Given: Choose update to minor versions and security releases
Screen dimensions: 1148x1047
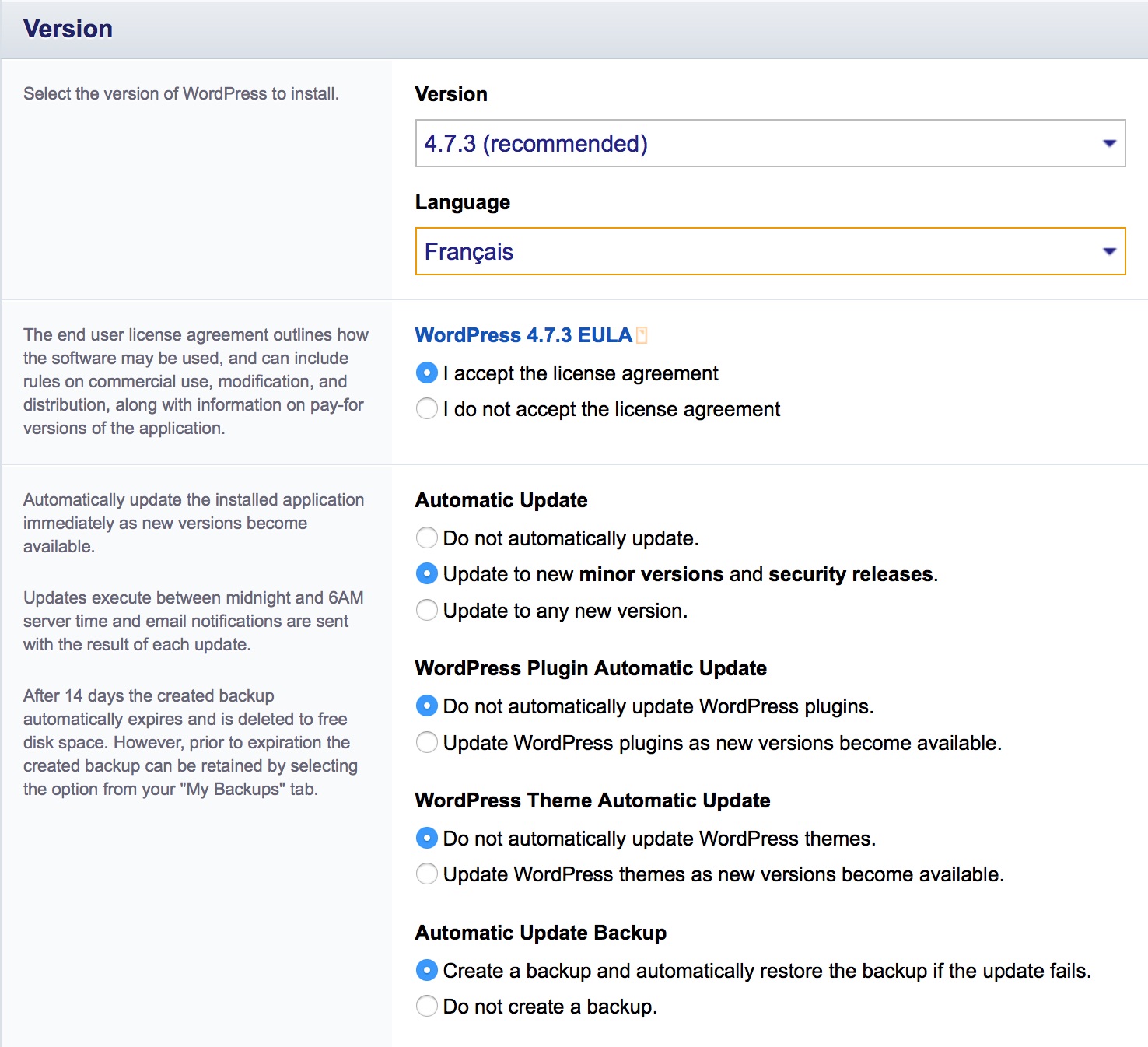Looking at the screenshot, I should (x=427, y=574).
